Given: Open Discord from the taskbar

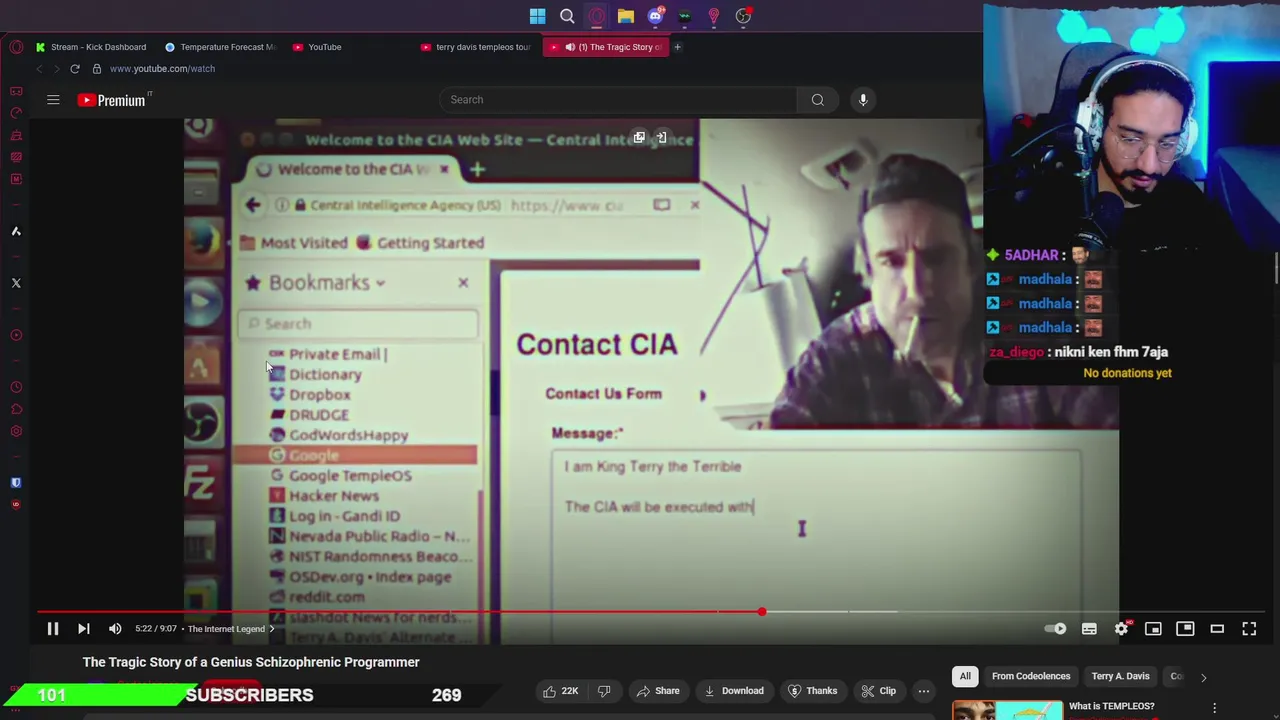Looking at the screenshot, I should pyautogui.click(x=655, y=16).
